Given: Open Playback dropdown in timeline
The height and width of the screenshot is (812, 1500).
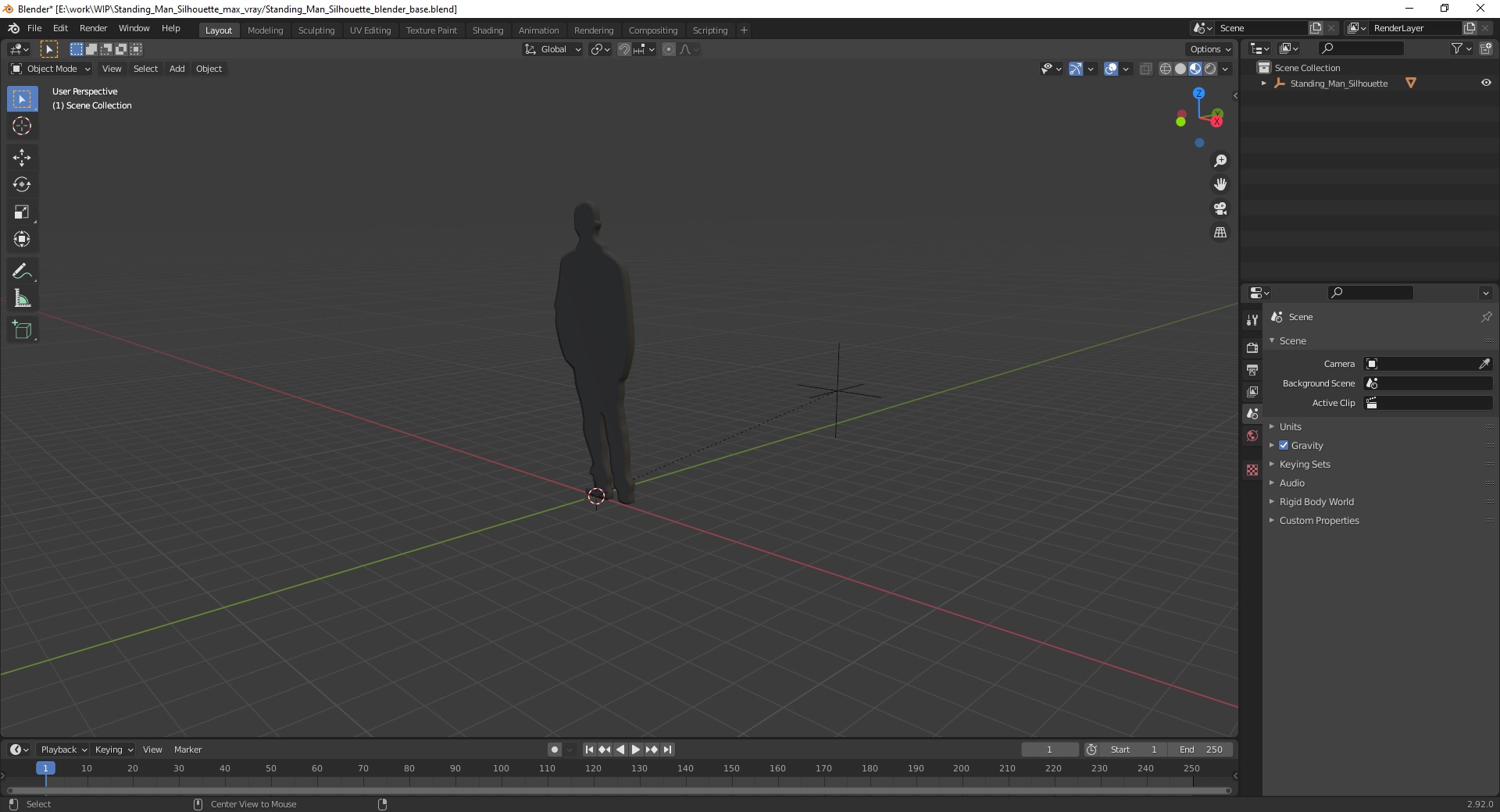Looking at the screenshot, I should [x=63, y=750].
